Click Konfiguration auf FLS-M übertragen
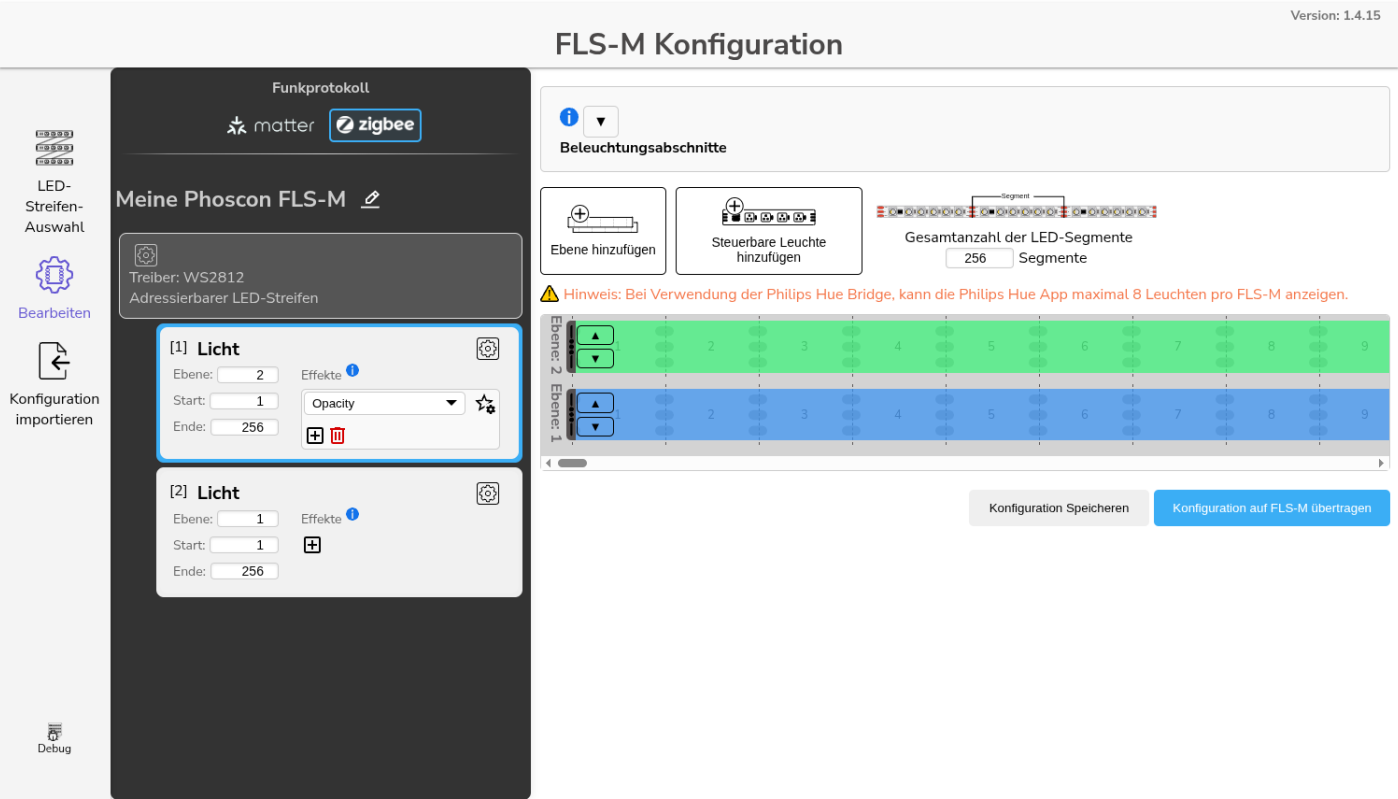 point(1271,508)
